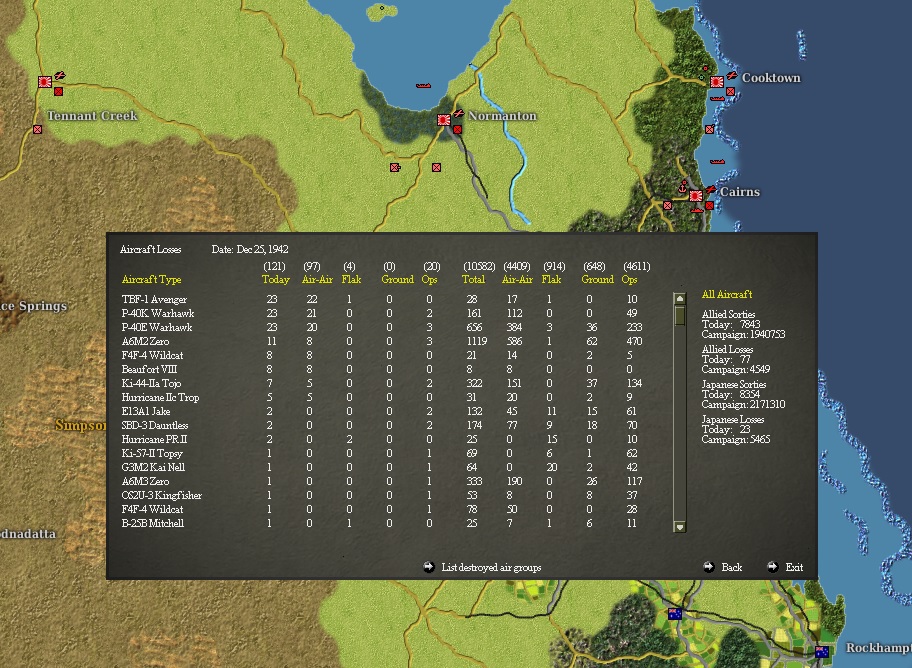Go Back from Aircraft Losses screen
This screenshot has height=668, width=912.
[x=732, y=567]
